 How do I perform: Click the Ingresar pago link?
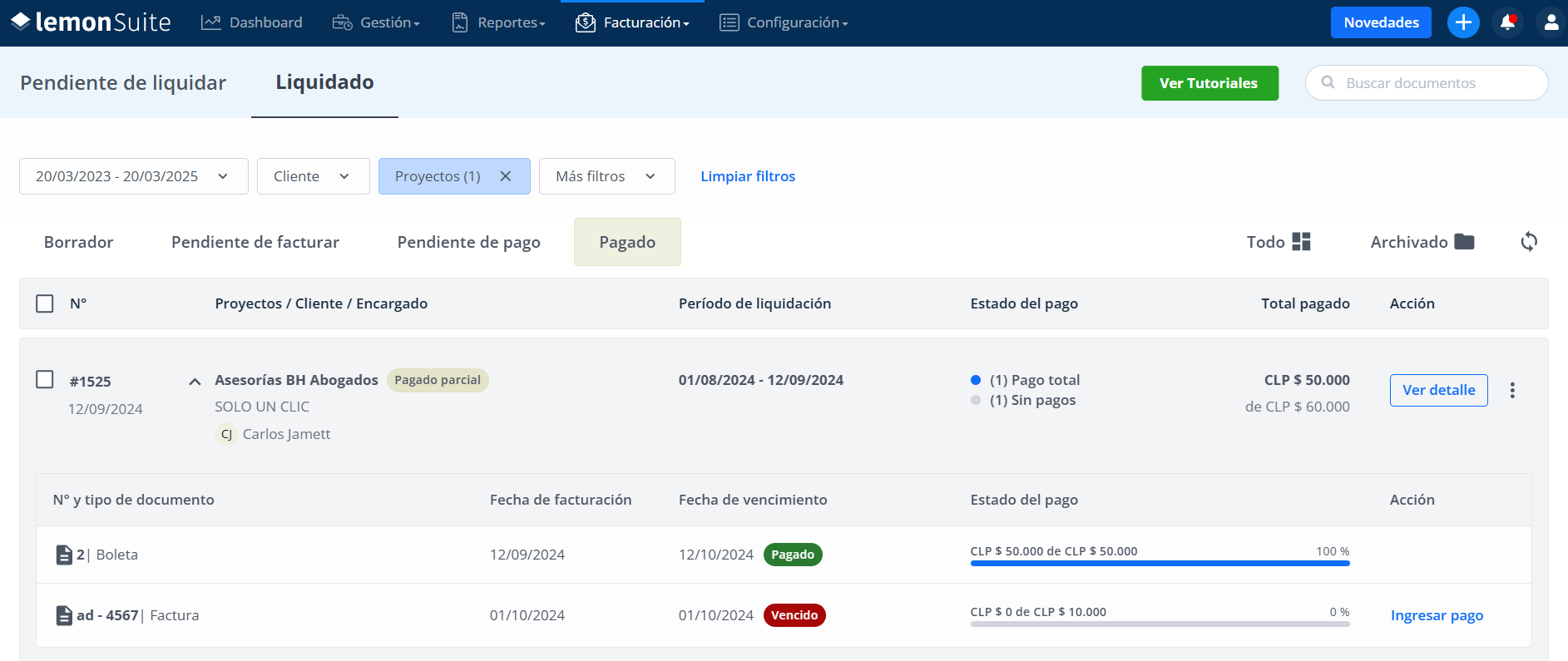pos(1437,615)
